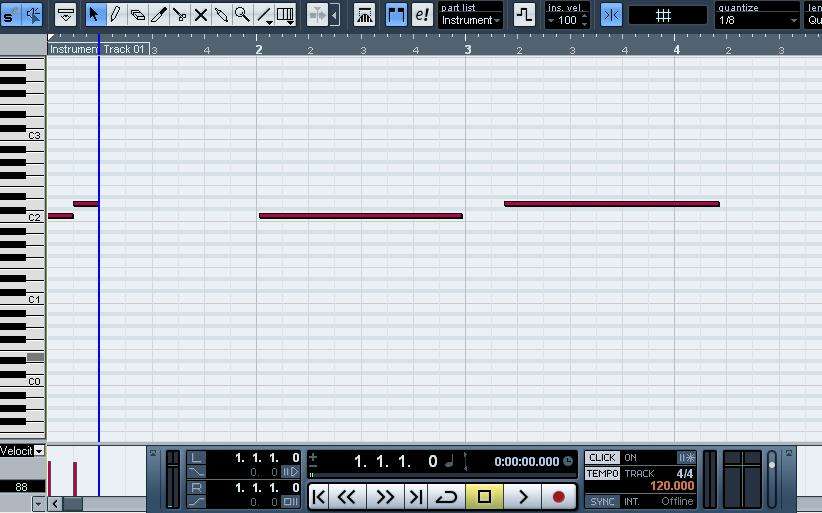Click the left locator position 1. 1. 1. 0
This screenshot has height=513, width=822.
coord(267,458)
